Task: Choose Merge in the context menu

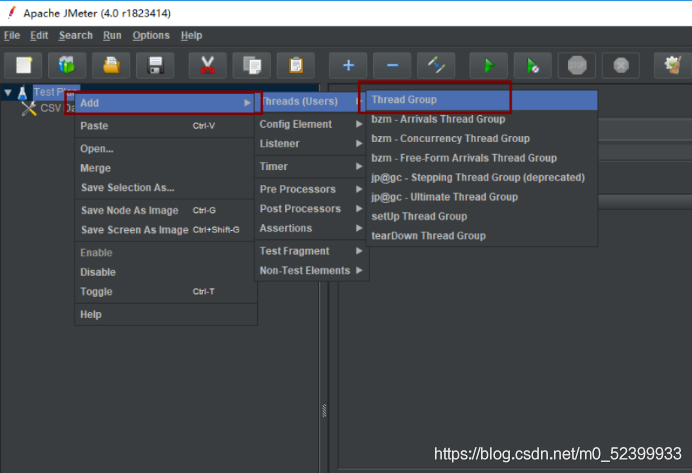Action: coord(165,168)
